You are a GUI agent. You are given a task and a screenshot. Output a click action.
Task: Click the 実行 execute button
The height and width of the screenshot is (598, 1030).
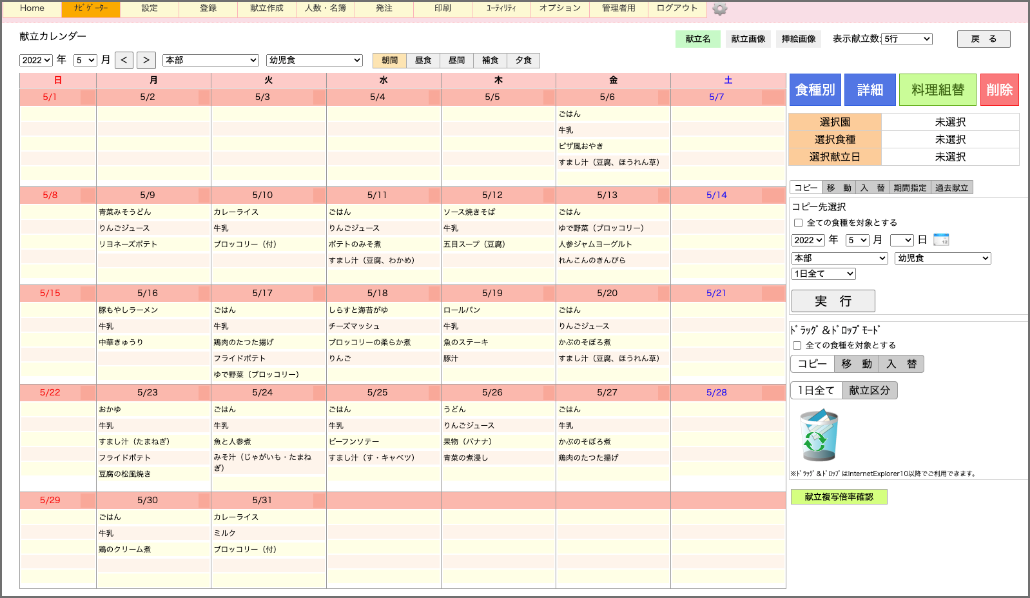tap(833, 301)
